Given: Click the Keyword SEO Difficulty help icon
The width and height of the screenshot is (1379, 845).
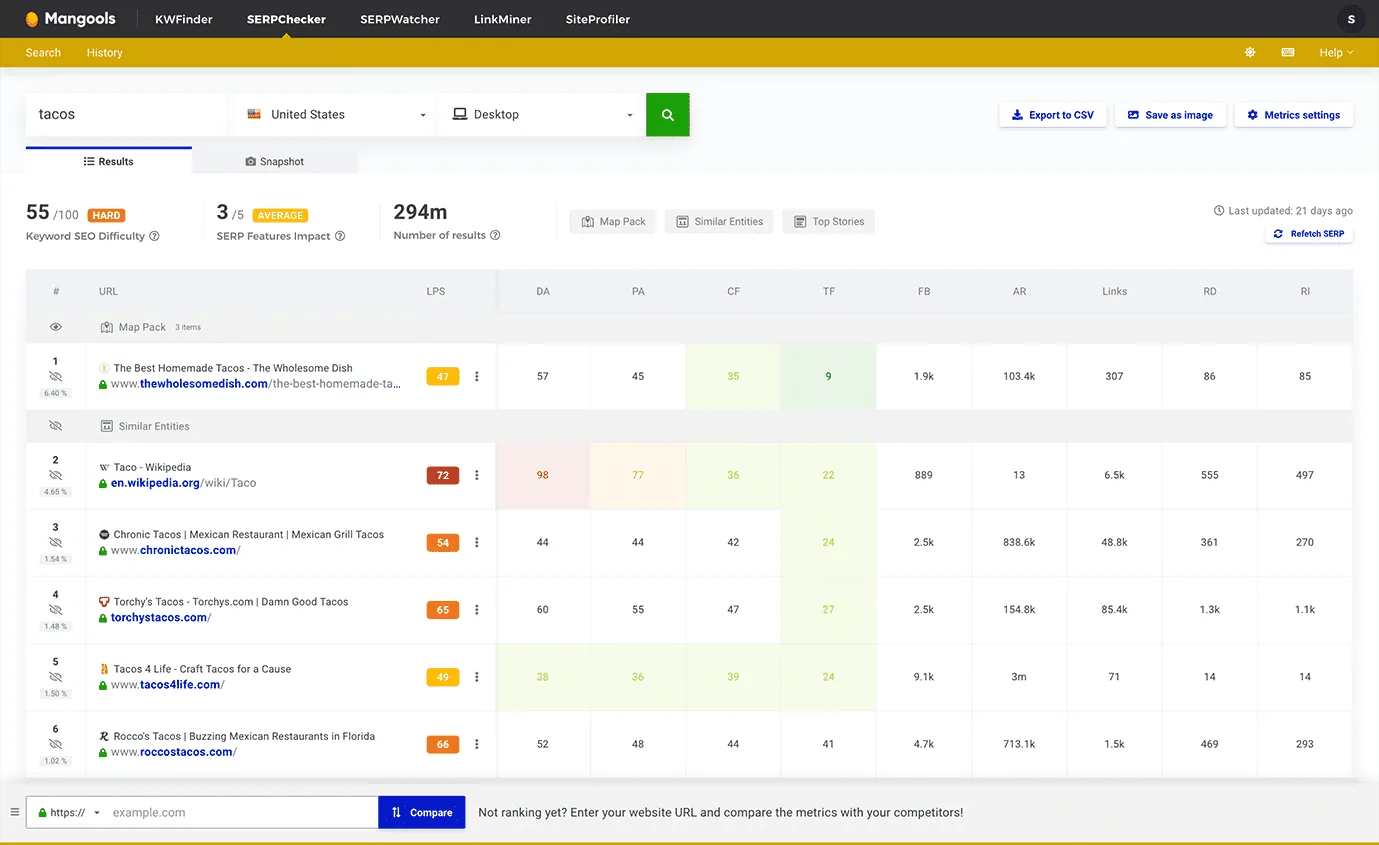Looking at the screenshot, I should click(x=154, y=236).
